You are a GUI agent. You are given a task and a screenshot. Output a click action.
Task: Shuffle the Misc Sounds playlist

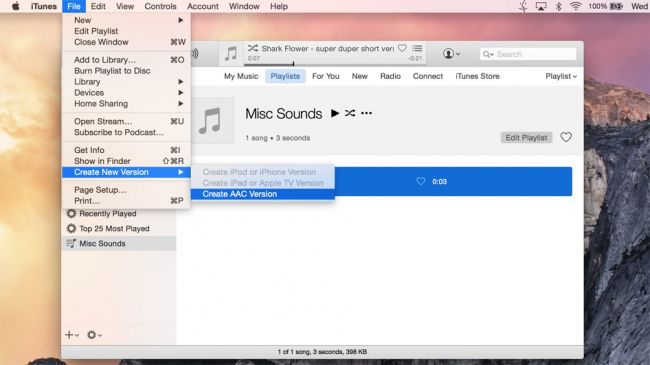pyautogui.click(x=350, y=113)
